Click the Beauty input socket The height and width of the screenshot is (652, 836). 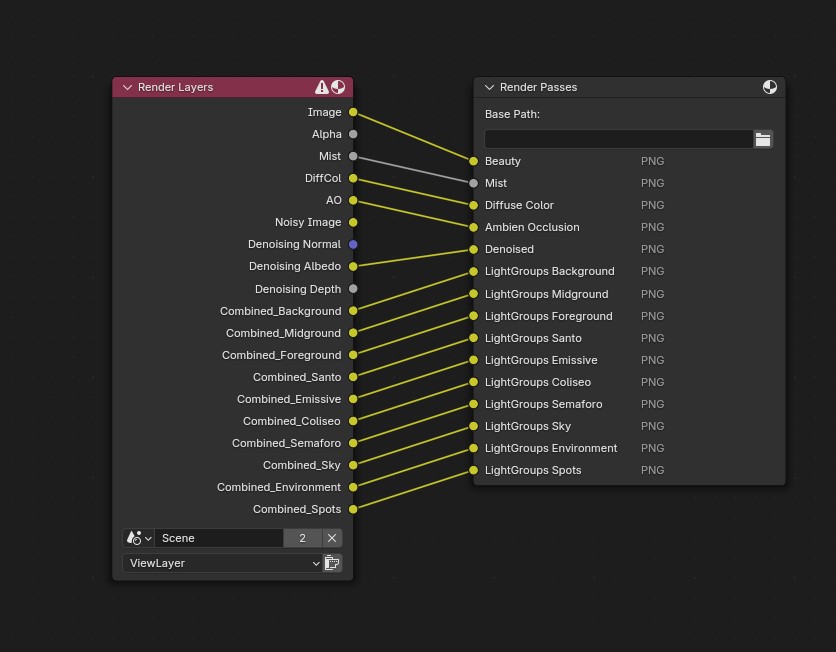click(474, 161)
